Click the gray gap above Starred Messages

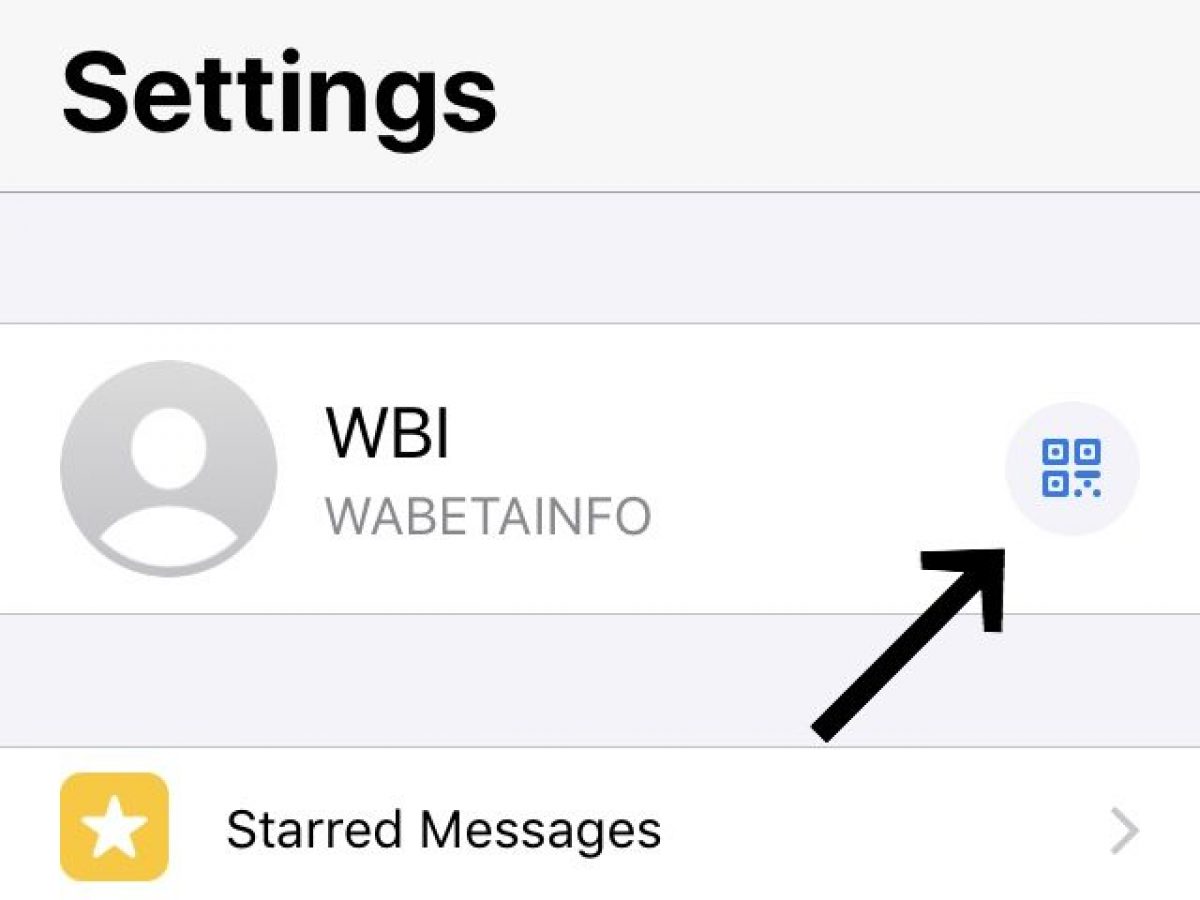coord(600,680)
